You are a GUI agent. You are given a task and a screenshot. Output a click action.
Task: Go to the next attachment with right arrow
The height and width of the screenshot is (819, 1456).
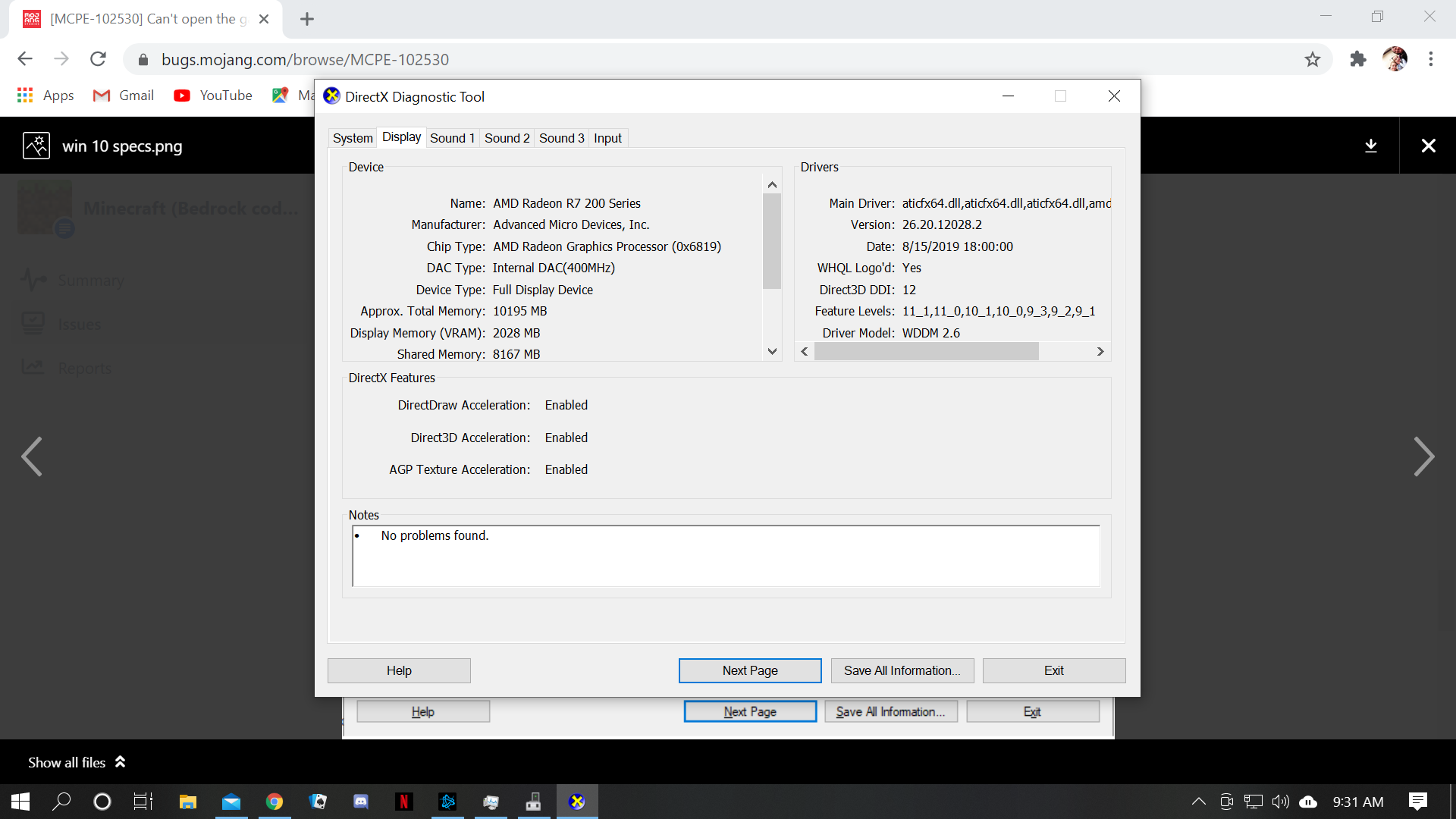pyautogui.click(x=1423, y=457)
